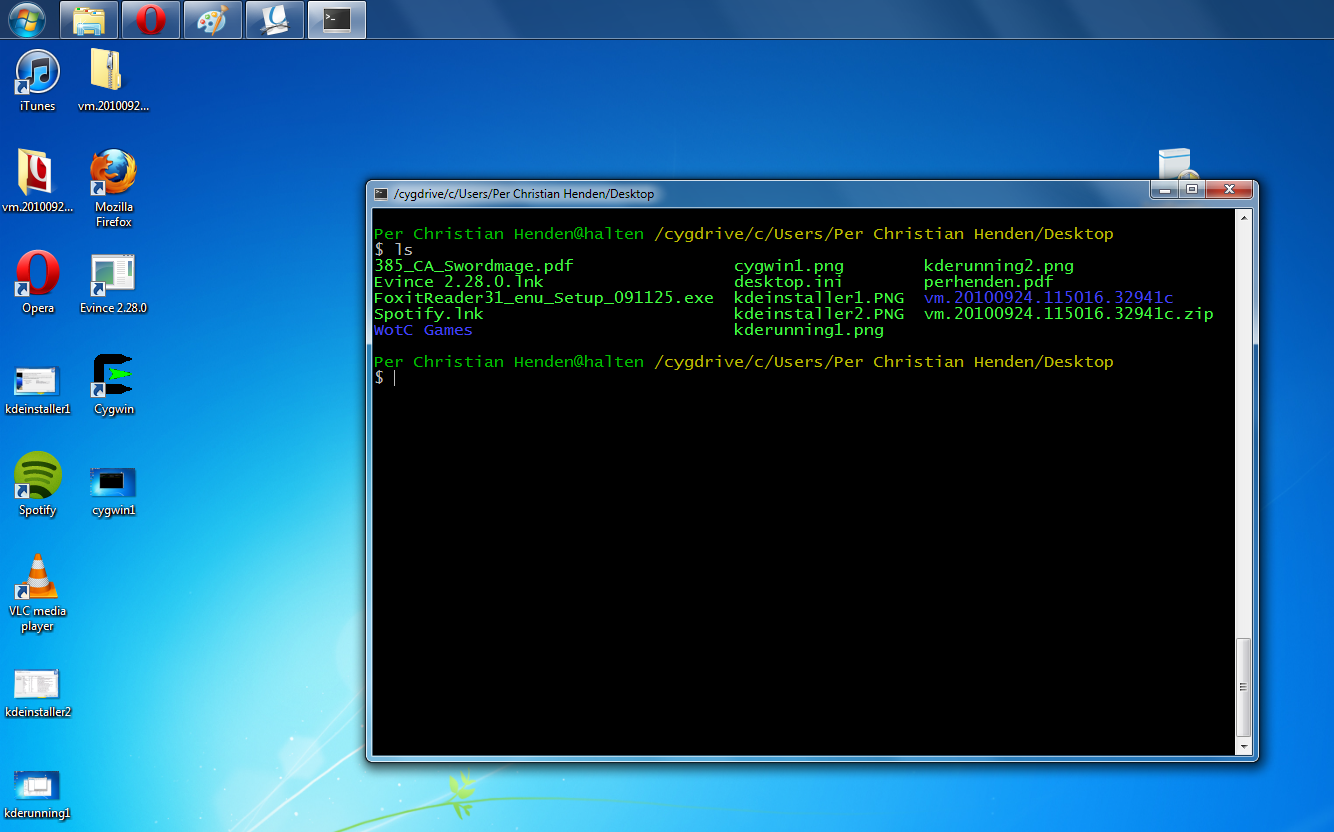Open the Evince document viewer taskbar icon
1334x832 pixels.
pos(274,19)
